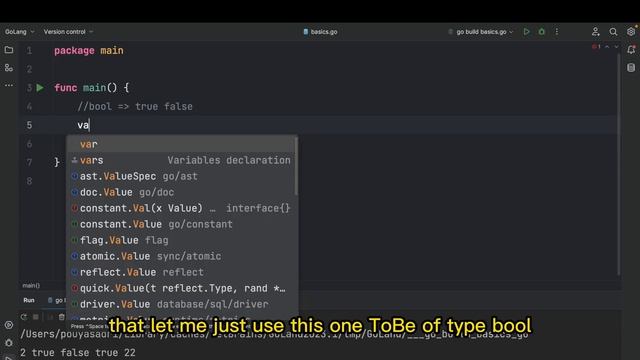Choose 'driver.Value database/sql/driver' completion

(x=181, y=304)
